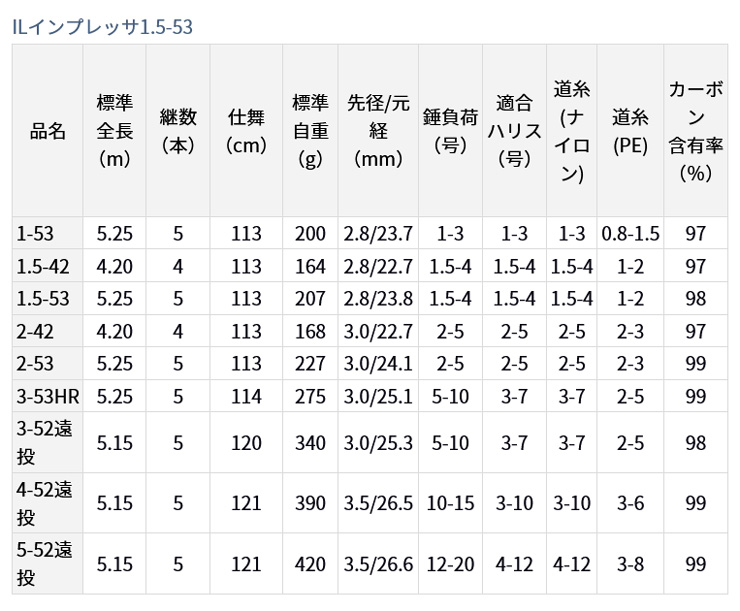740x611 pixels.
Task: Select the 1-53 product name cell
Action: (x=36, y=234)
